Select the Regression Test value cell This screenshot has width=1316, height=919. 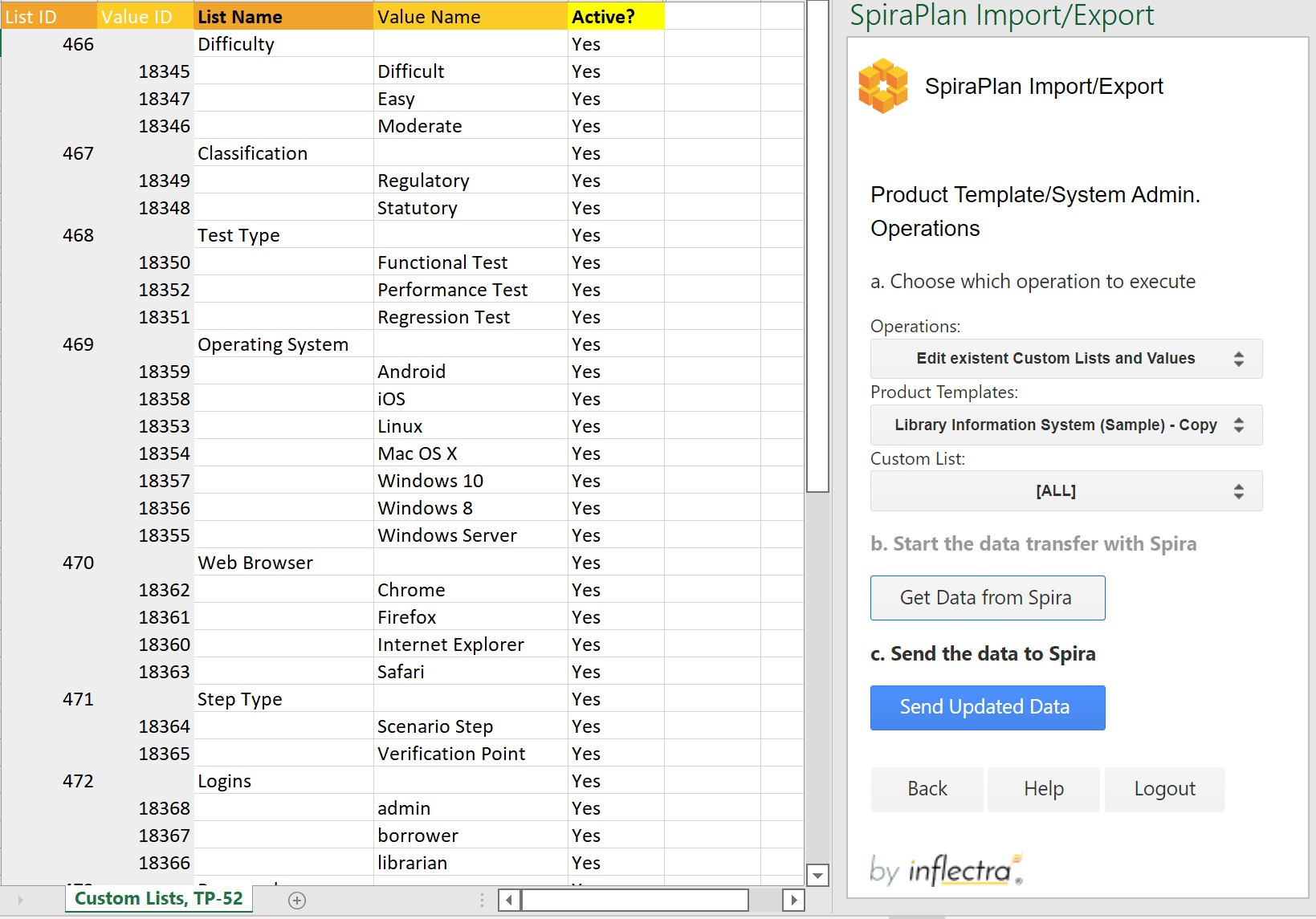471,317
